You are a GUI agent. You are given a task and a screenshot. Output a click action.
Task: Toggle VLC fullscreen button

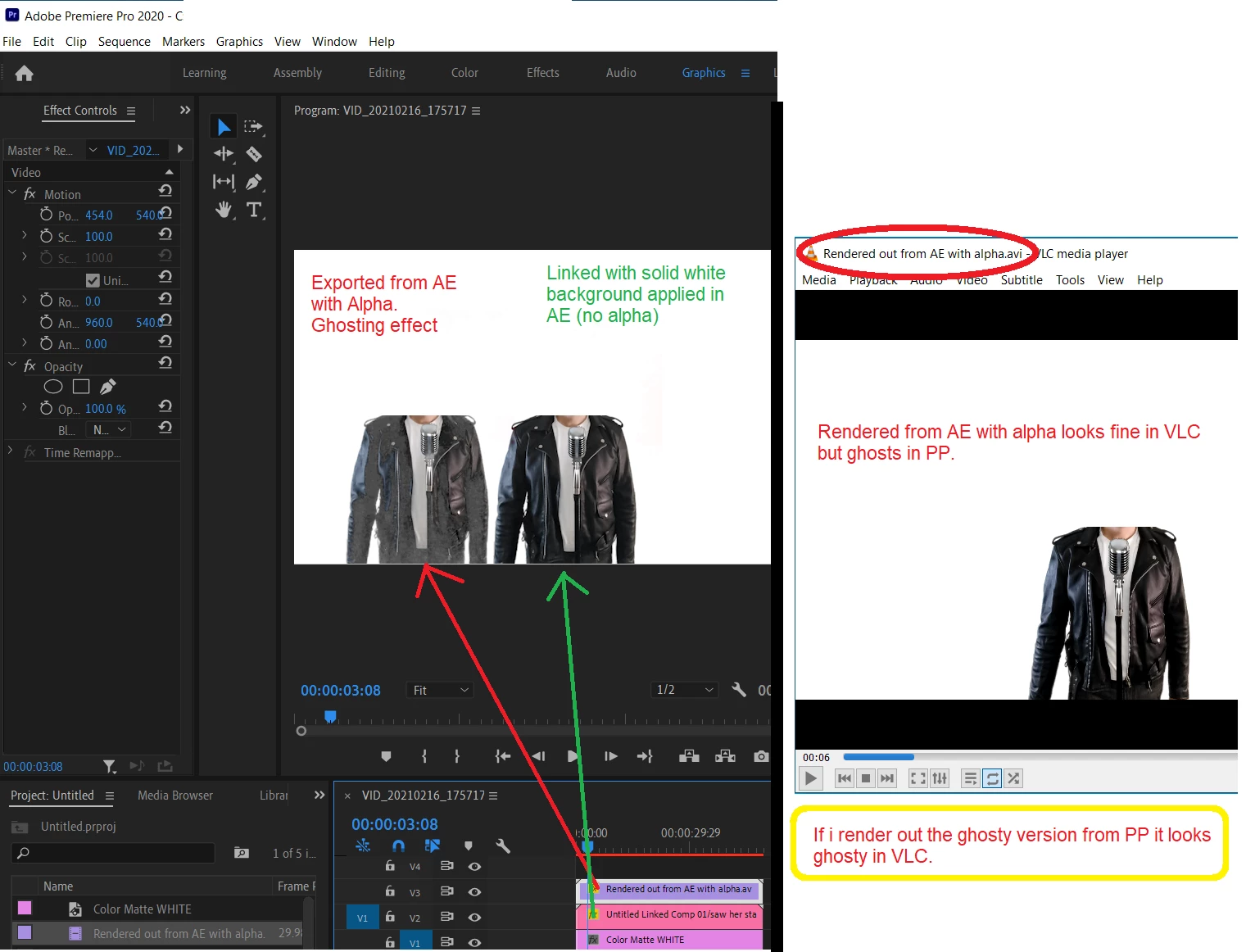(918, 778)
